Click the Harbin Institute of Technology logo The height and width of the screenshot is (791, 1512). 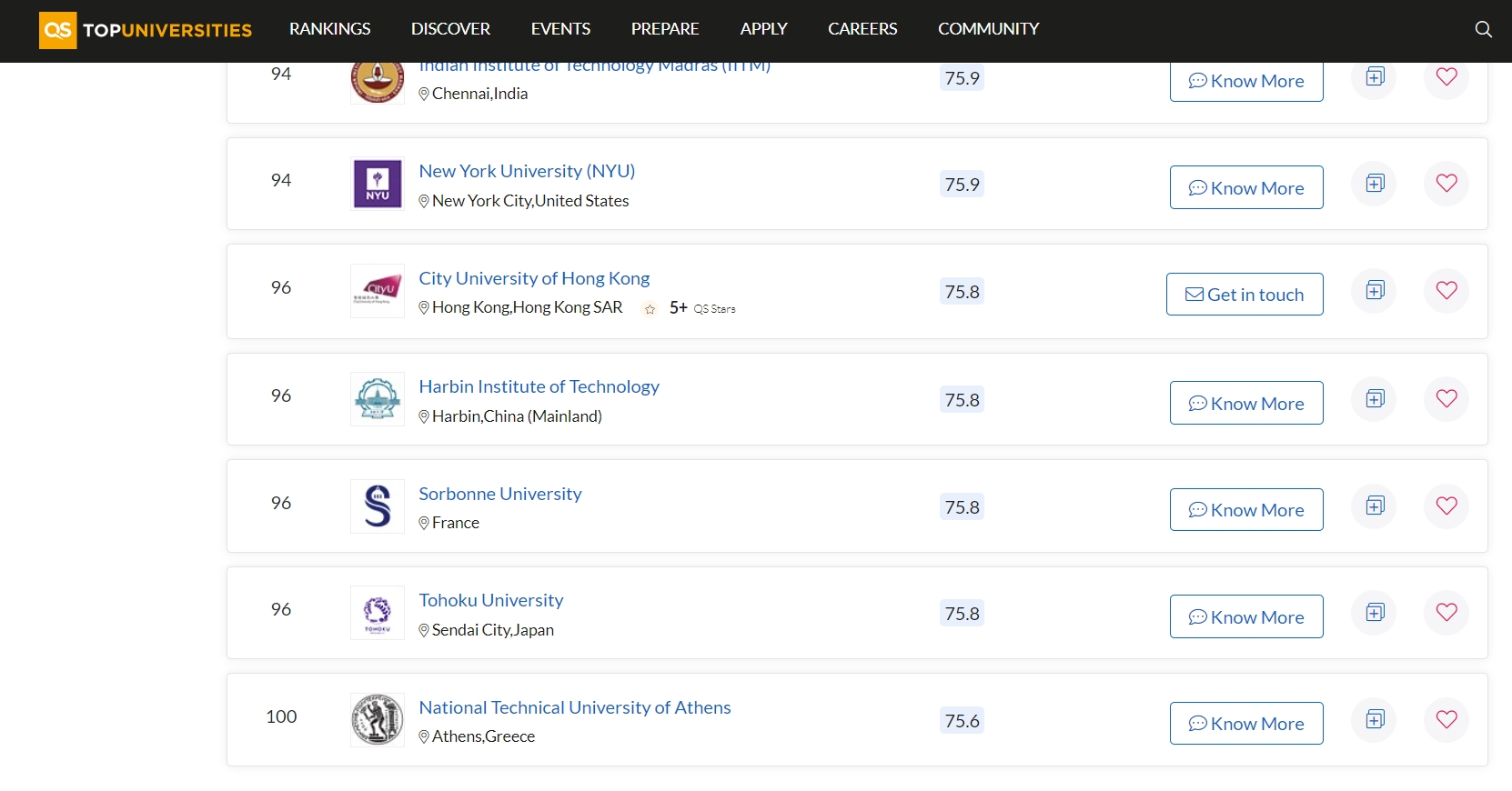378,399
